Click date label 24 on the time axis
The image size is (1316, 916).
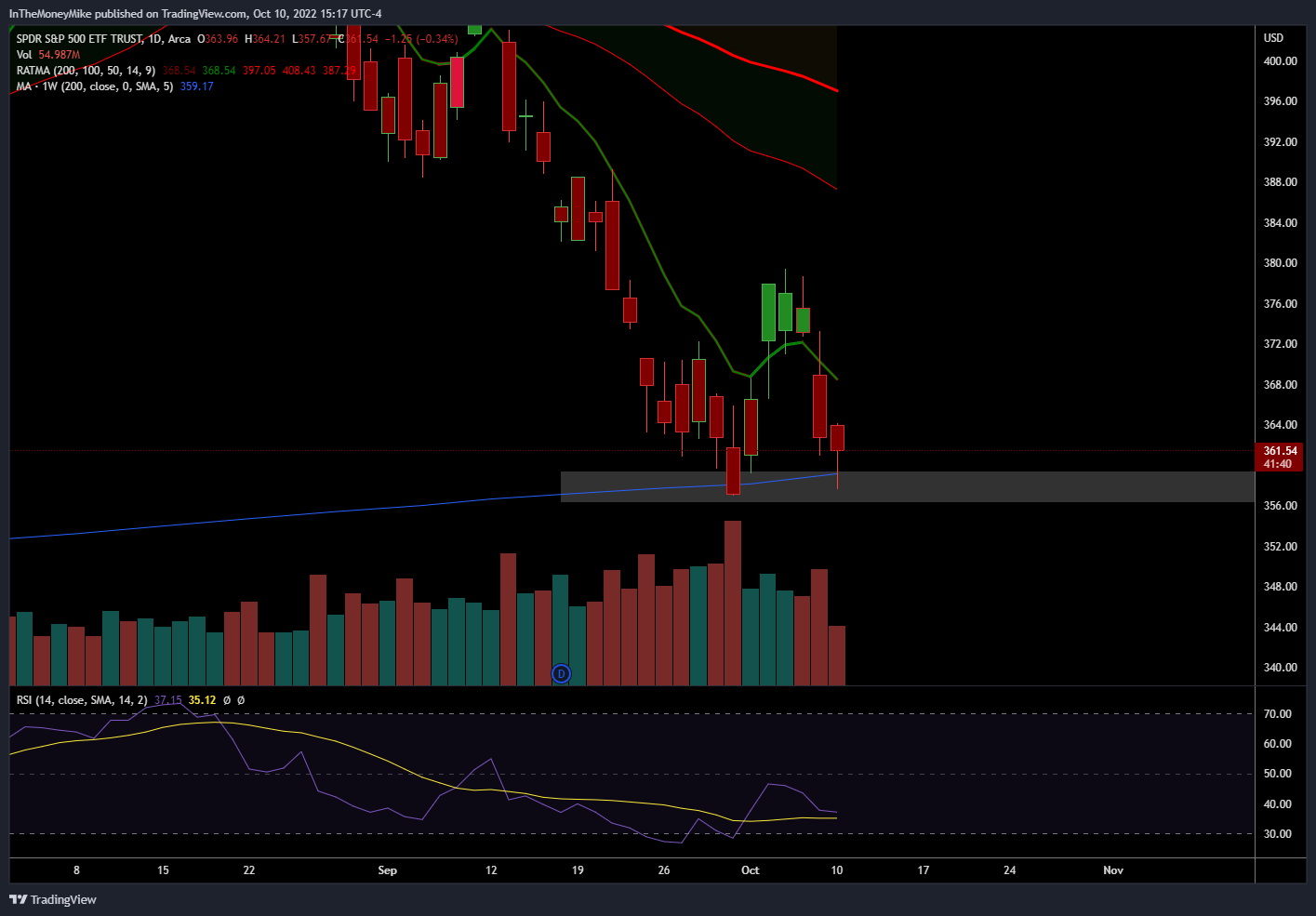(1010, 870)
